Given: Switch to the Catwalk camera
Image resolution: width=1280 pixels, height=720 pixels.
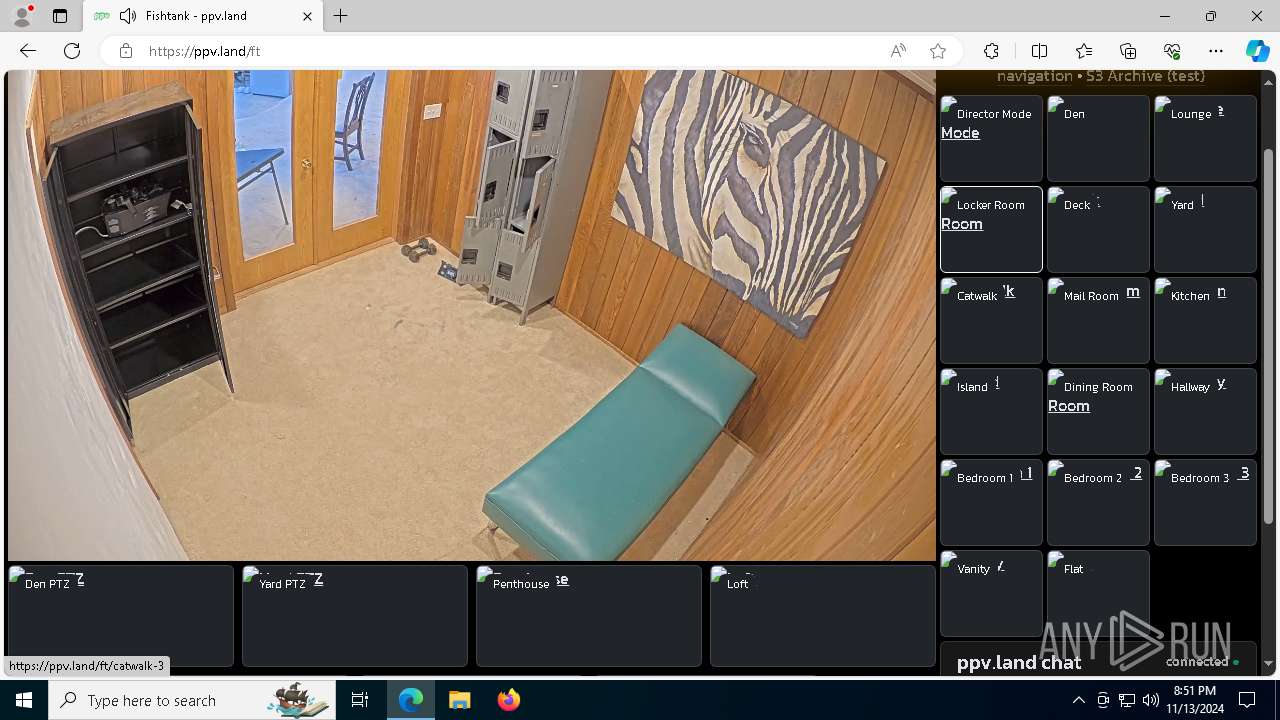Looking at the screenshot, I should coord(991,320).
